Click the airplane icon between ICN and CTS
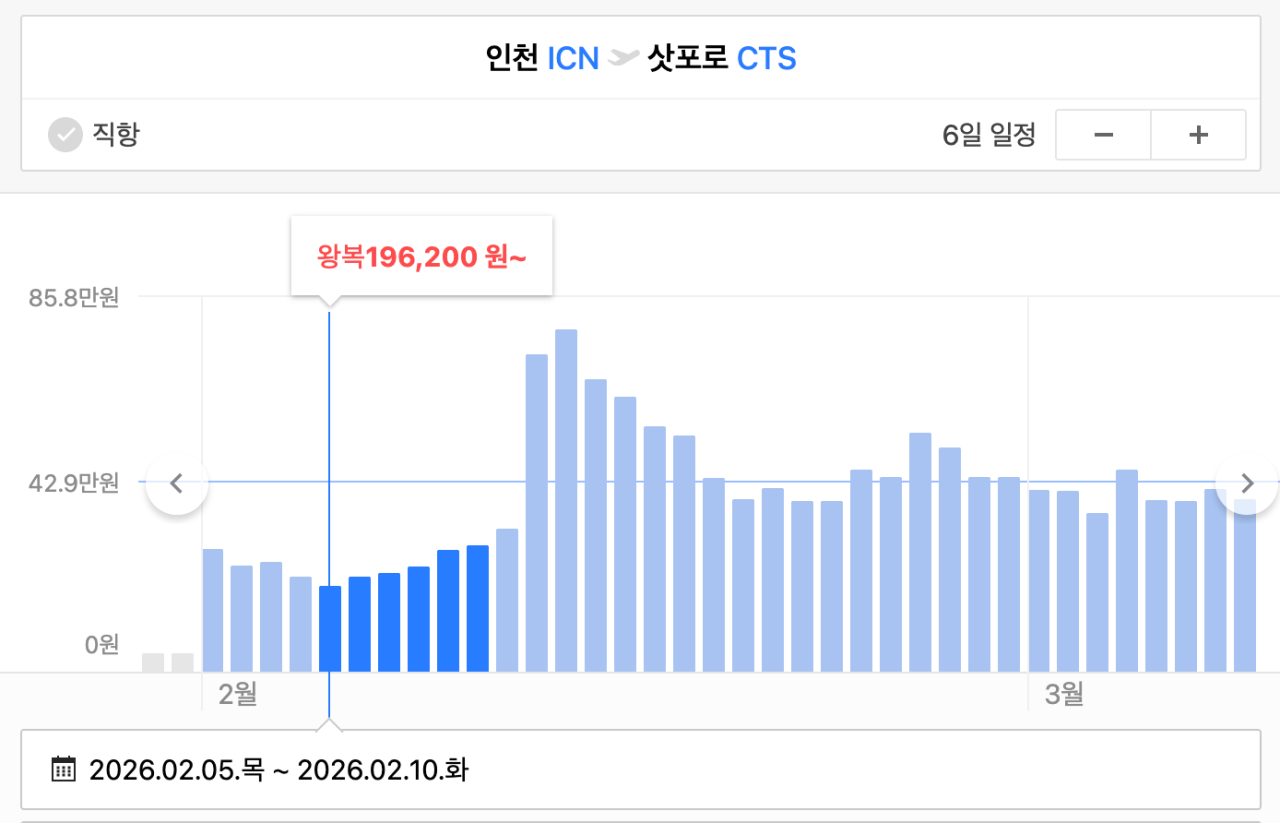Screen dimensions: 1280x823 pyautogui.click(x=623, y=59)
